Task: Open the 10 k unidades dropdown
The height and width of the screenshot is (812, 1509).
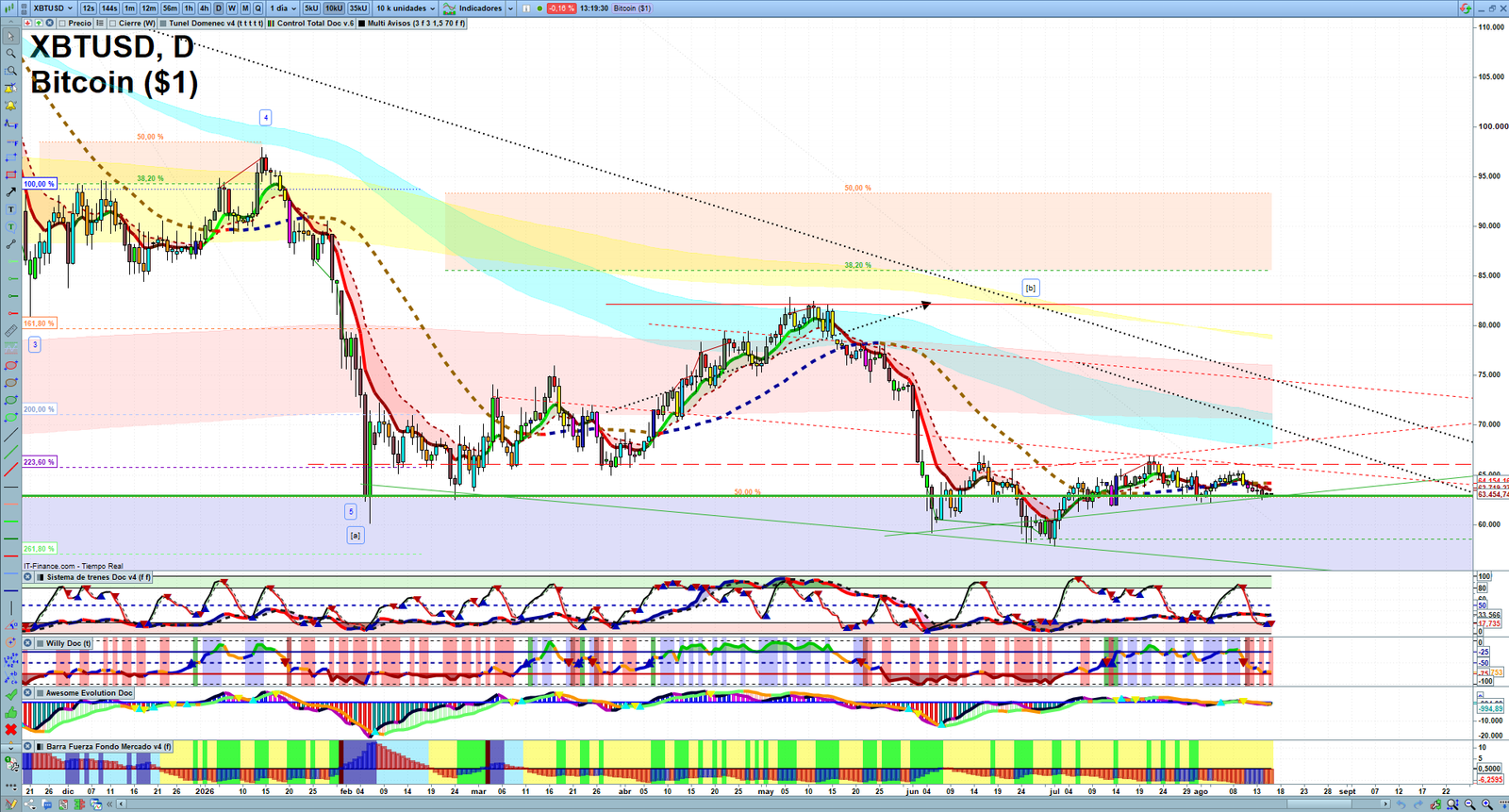Action: pos(406,8)
